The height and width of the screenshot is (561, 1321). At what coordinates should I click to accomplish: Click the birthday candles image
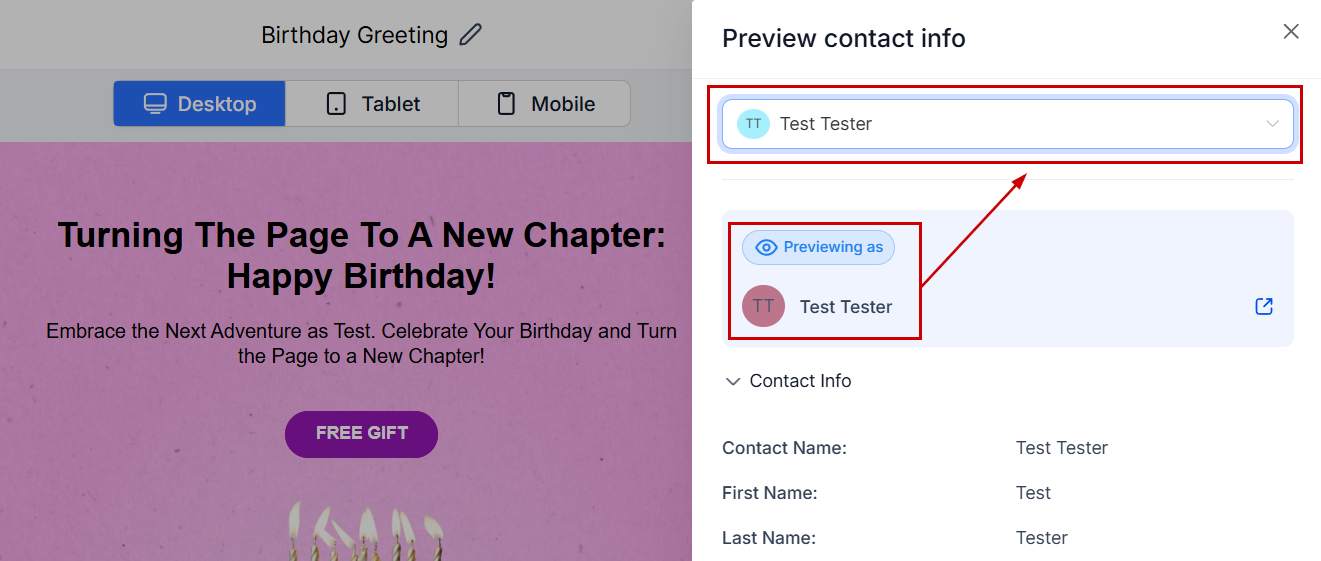click(x=365, y=532)
